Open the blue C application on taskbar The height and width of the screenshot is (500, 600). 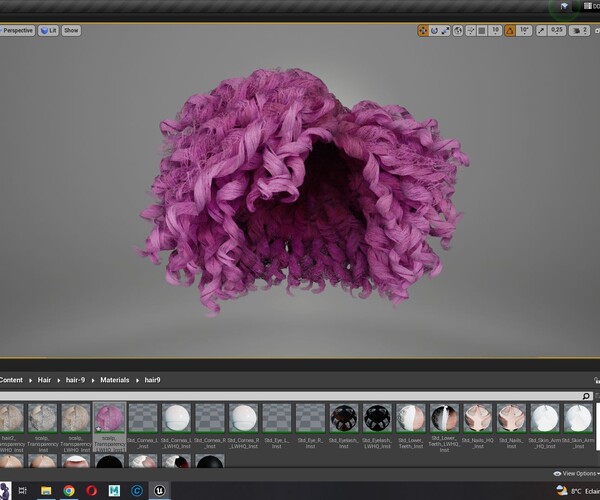pos(137,490)
